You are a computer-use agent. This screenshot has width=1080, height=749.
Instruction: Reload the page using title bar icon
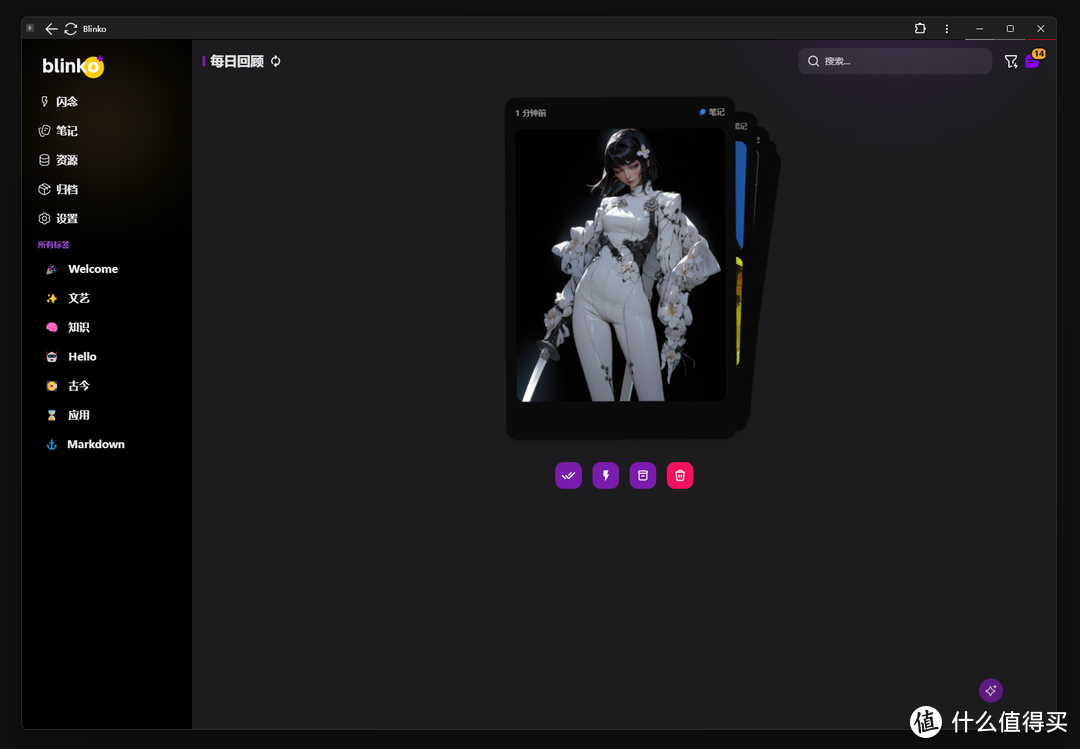[x=70, y=29]
